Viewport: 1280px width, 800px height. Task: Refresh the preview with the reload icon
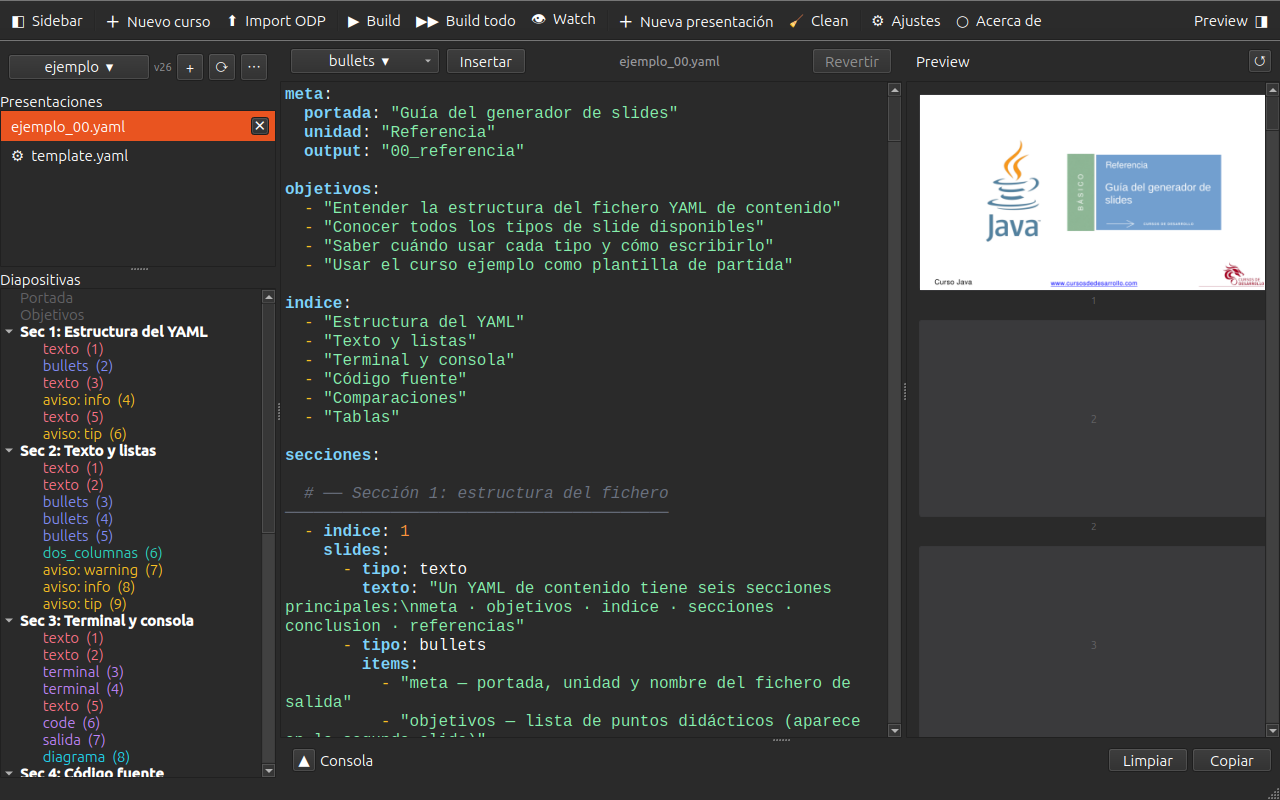(1260, 61)
